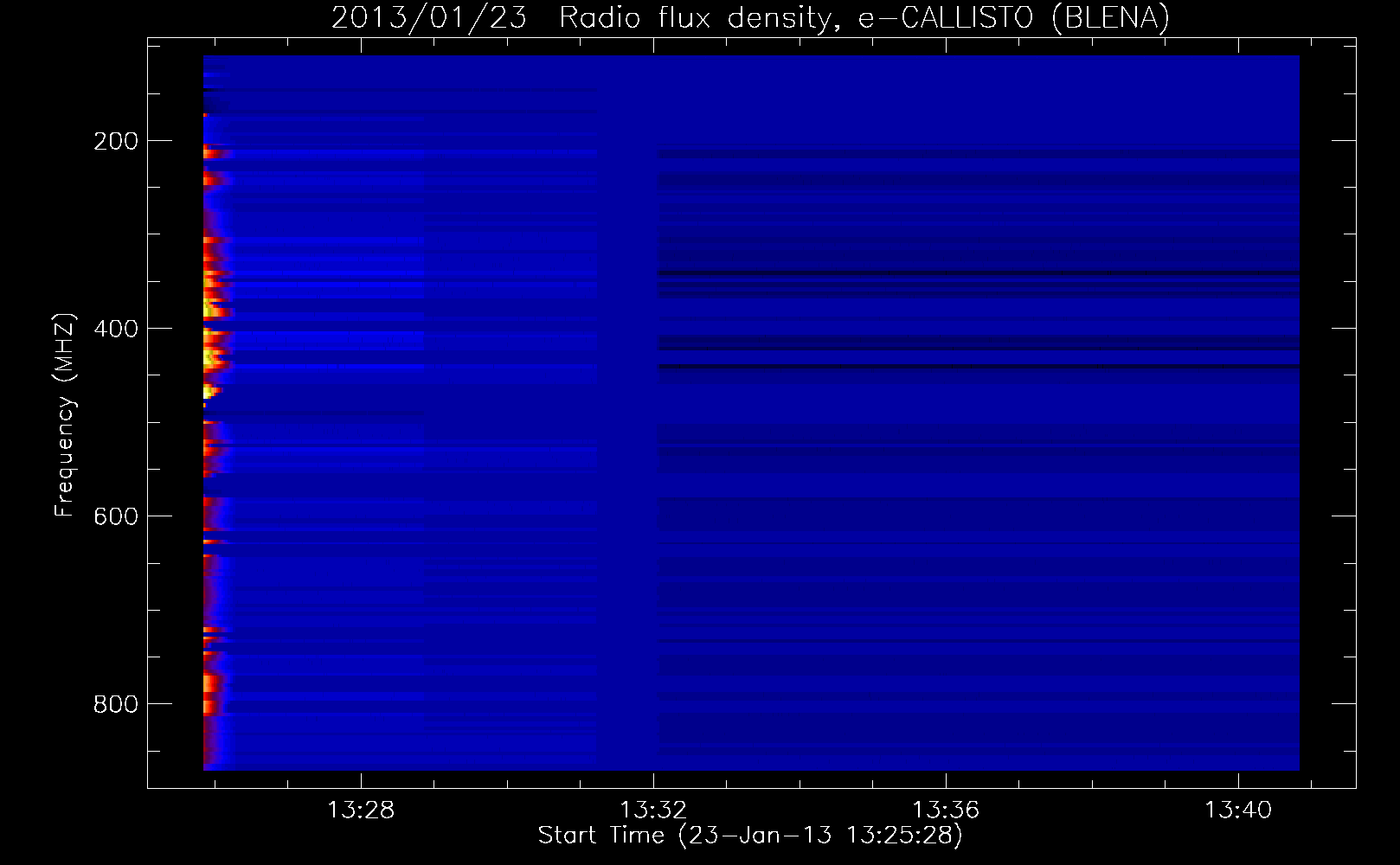
Task: Click the 13:36 time tick label
Action: coord(946,810)
